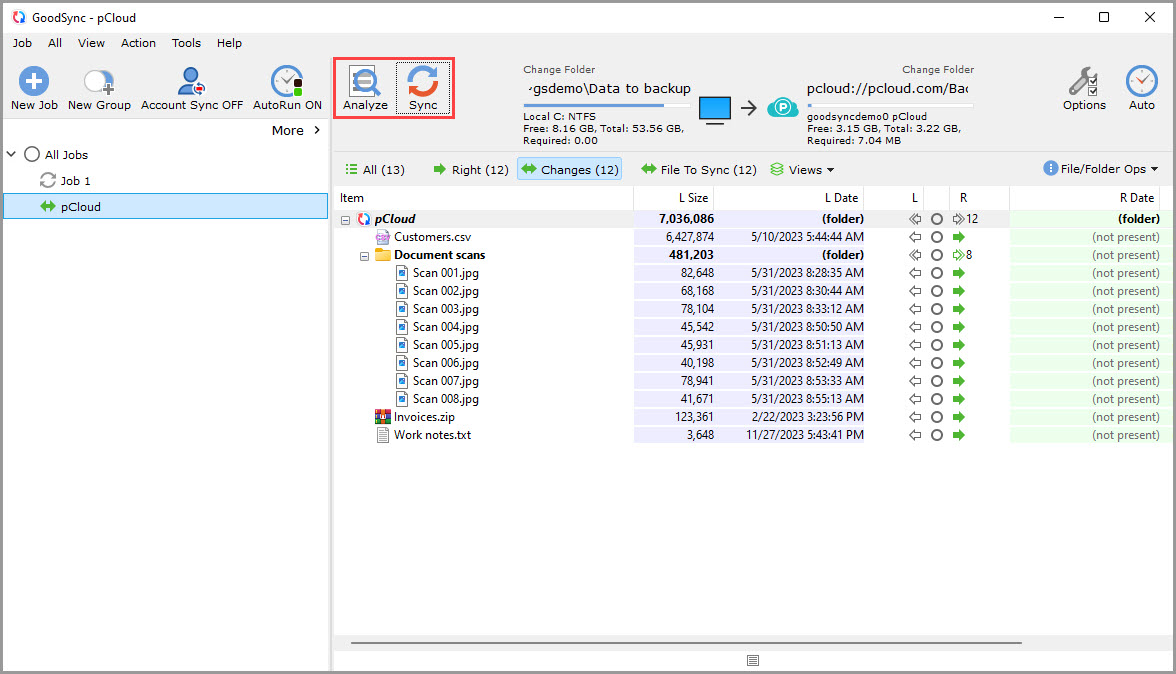Select do-nothing circle for Scan 008.jpg

tap(937, 399)
